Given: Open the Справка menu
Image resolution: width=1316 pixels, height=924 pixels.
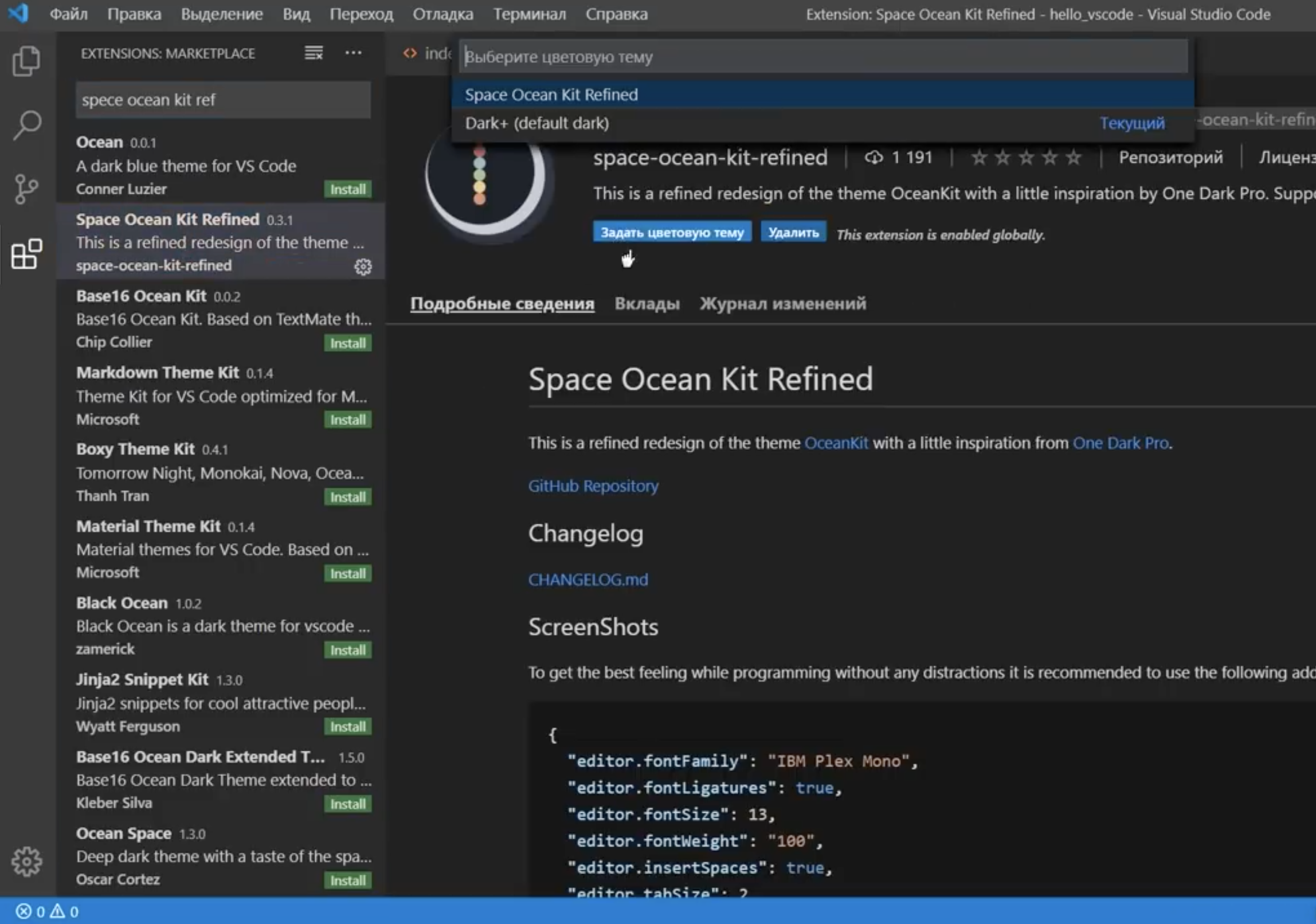Looking at the screenshot, I should pos(617,14).
